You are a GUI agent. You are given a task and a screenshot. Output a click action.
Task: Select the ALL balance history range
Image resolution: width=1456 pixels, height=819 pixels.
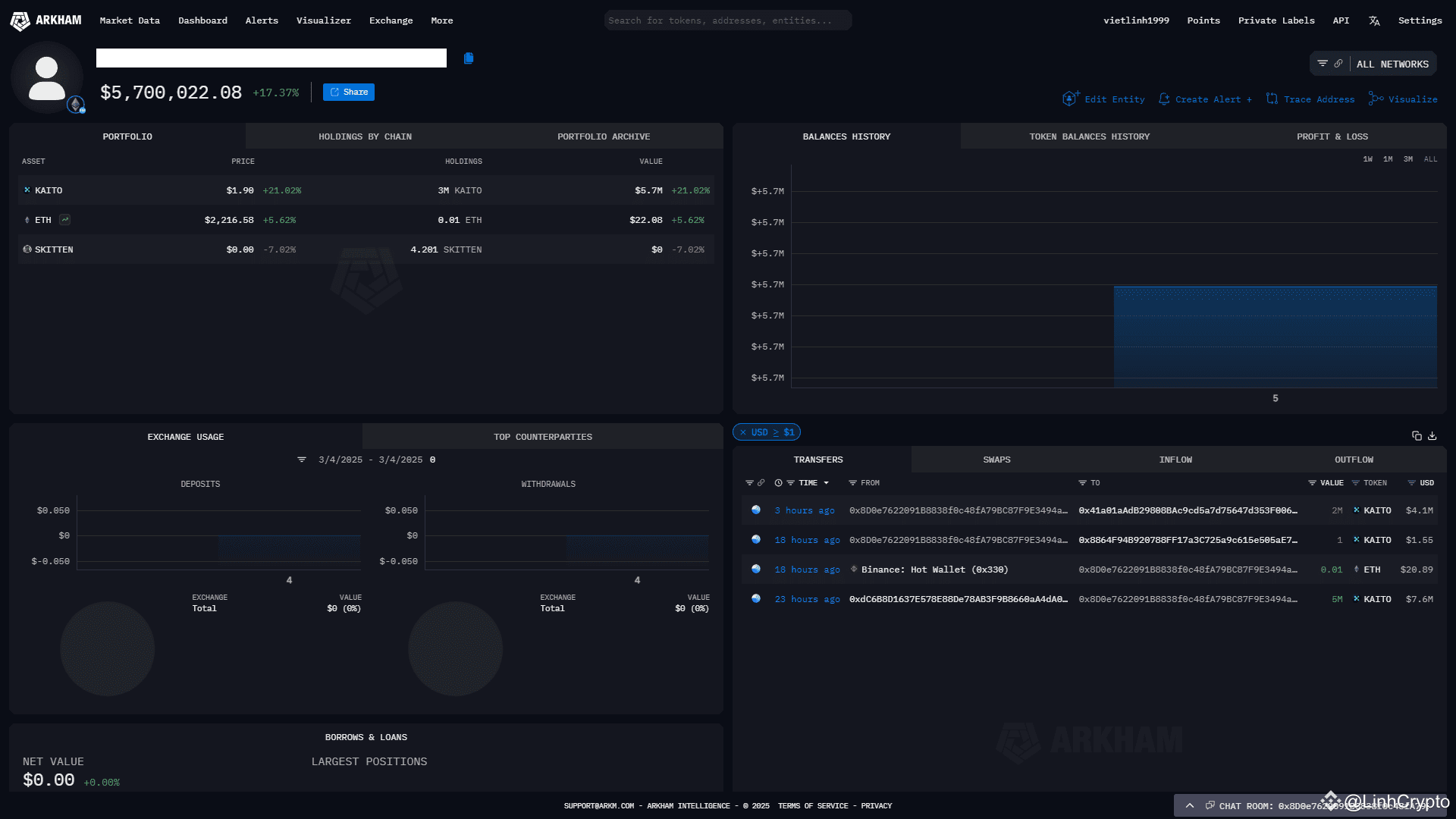click(x=1430, y=159)
